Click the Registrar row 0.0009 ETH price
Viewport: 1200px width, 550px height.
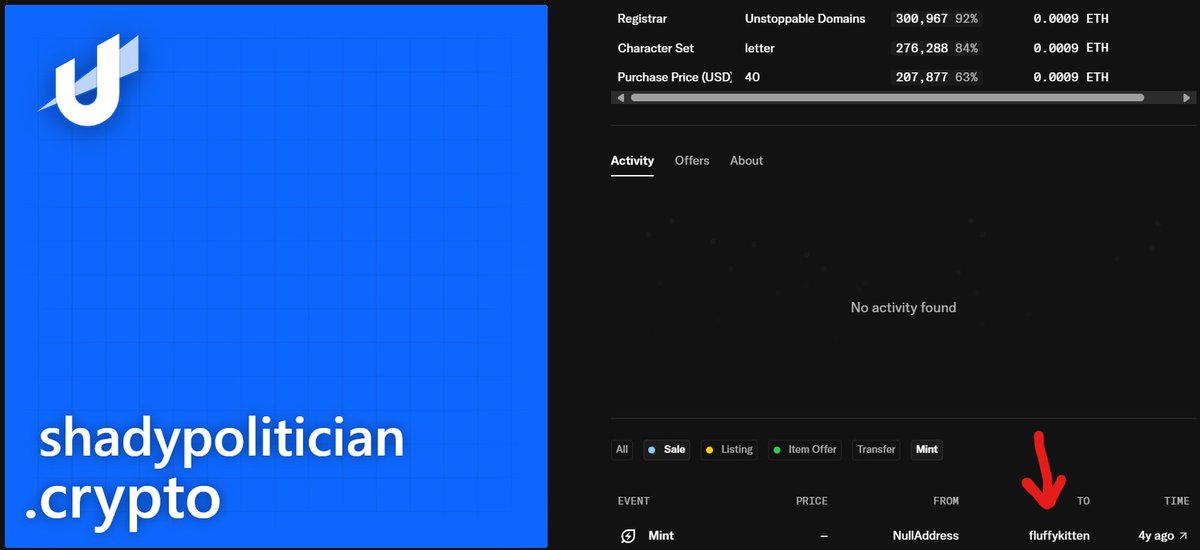click(x=1071, y=19)
